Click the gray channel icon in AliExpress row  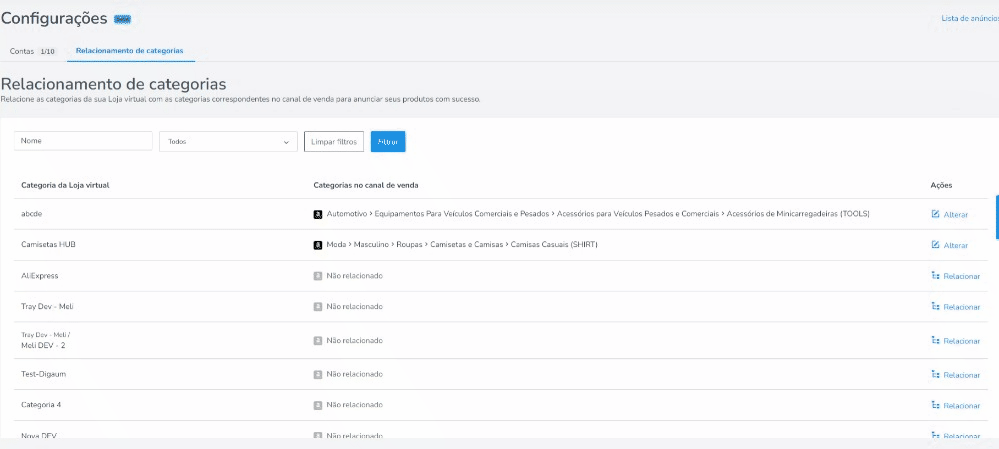317,276
